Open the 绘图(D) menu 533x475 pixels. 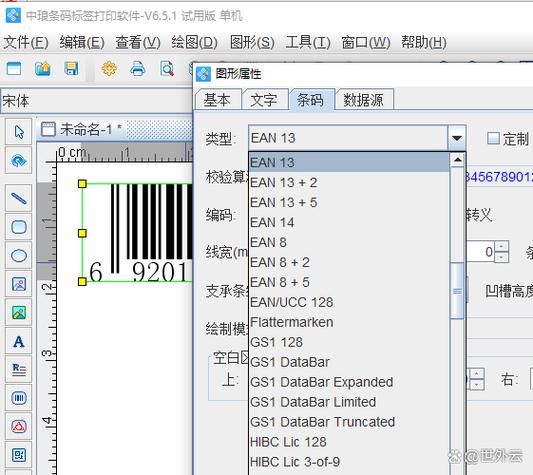click(x=194, y=43)
